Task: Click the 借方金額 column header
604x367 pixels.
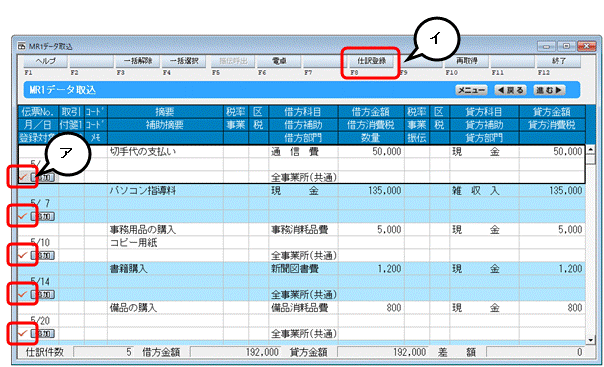Action: 371,112
